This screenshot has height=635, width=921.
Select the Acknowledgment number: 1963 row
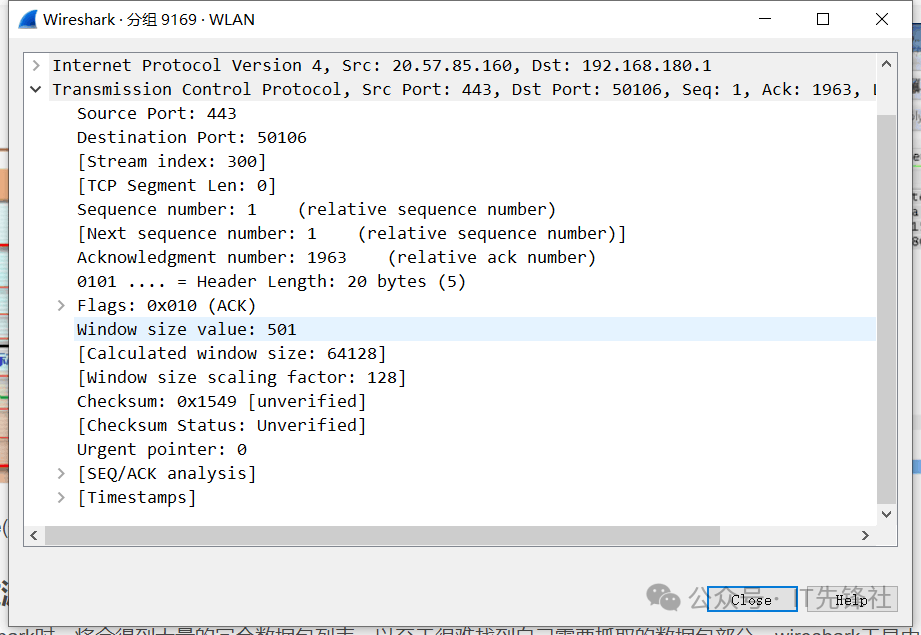pyautogui.click(x=211, y=258)
